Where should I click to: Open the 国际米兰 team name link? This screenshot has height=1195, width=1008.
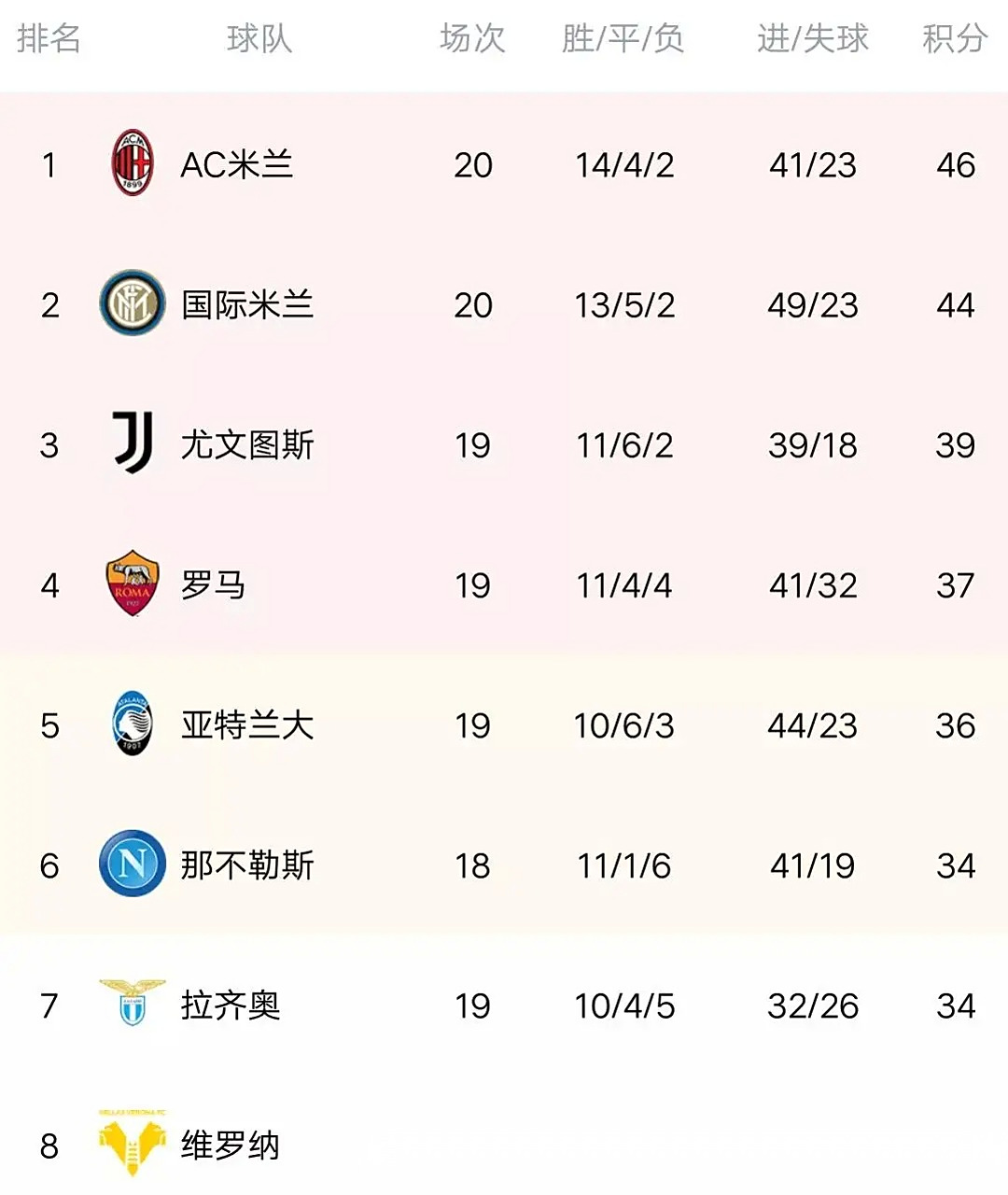[x=247, y=305]
